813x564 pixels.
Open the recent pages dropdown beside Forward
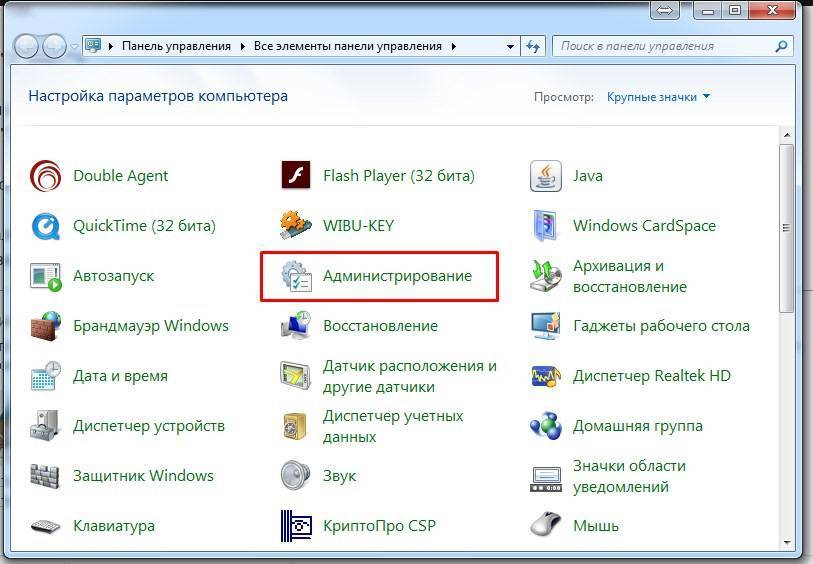[x=74, y=47]
